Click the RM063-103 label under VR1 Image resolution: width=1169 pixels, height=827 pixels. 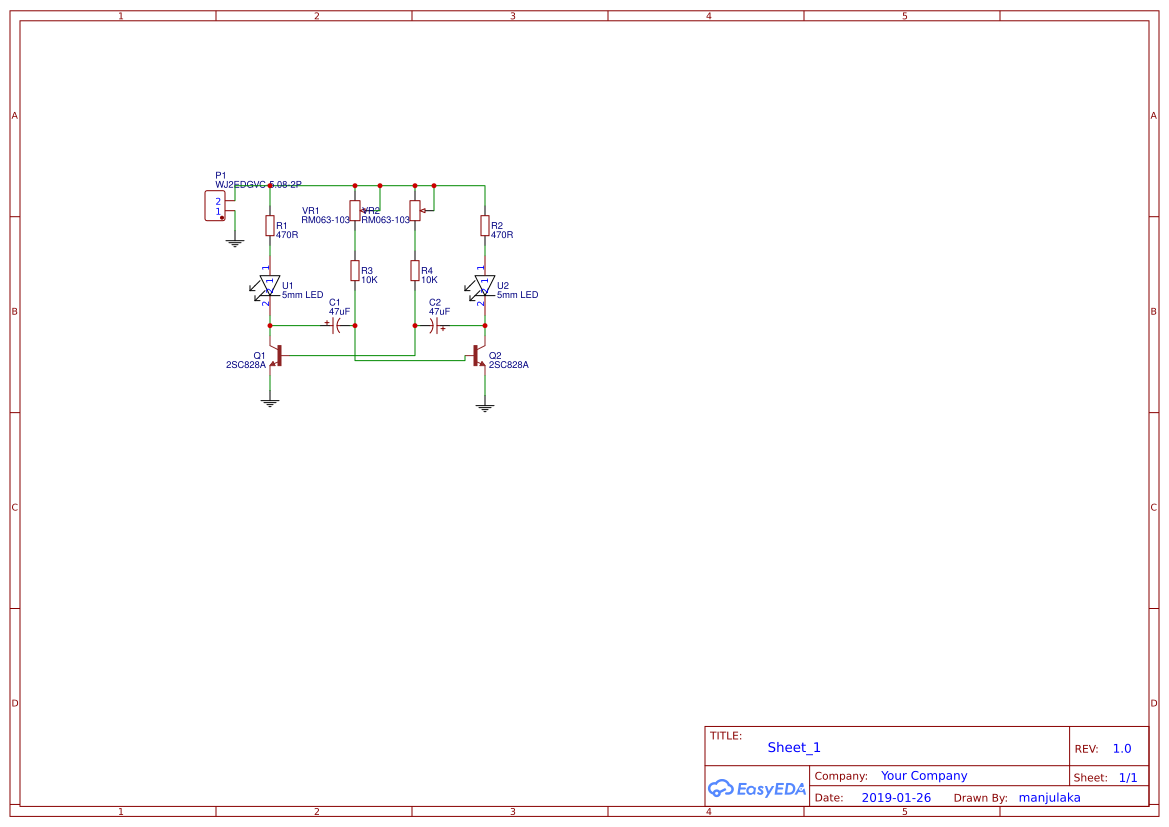(x=326, y=220)
